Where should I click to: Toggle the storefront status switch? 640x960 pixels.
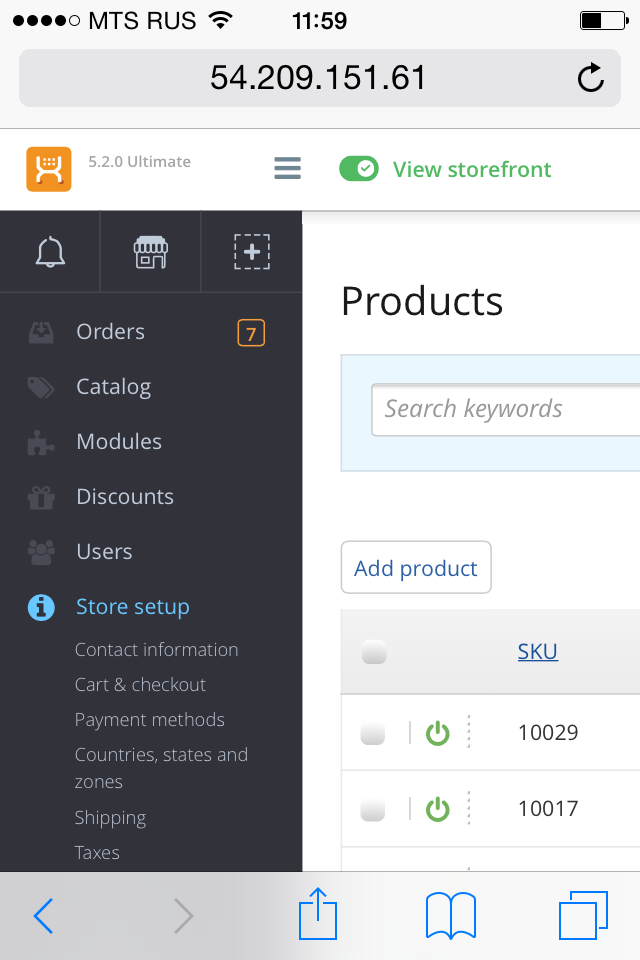coord(359,168)
